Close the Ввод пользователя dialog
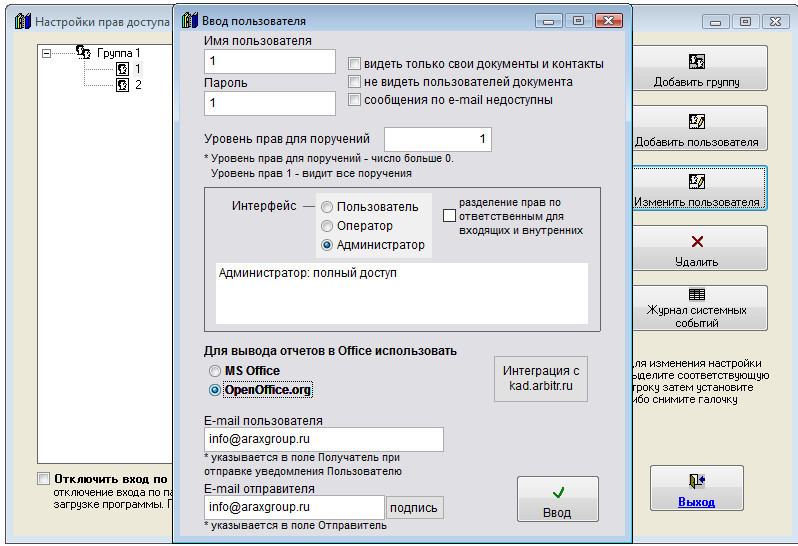 click(609, 21)
